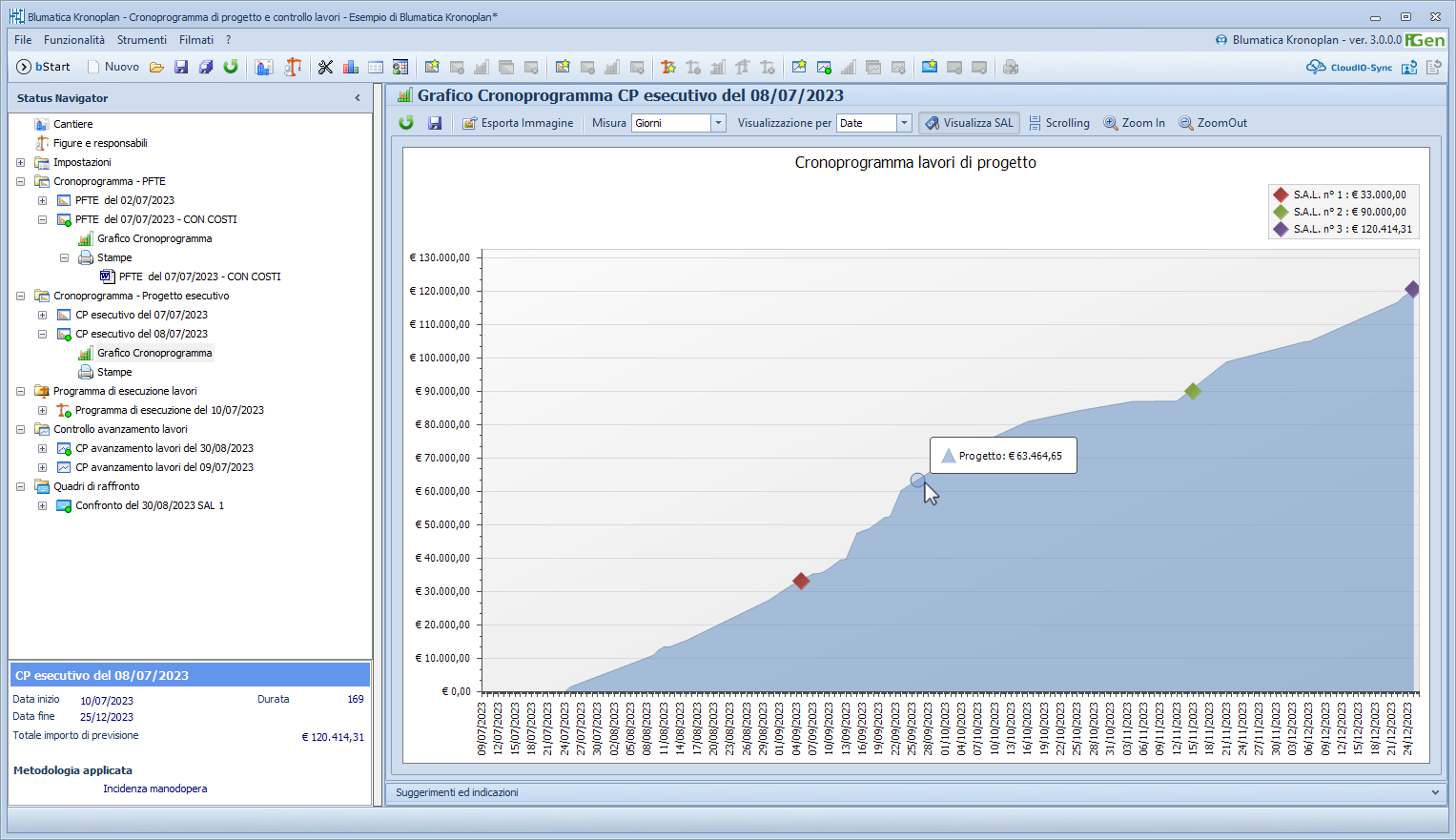1456x840 pixels.
Task: Click first new-cronoprogramma star icon in toolbar
Action: tap(433, 67)
